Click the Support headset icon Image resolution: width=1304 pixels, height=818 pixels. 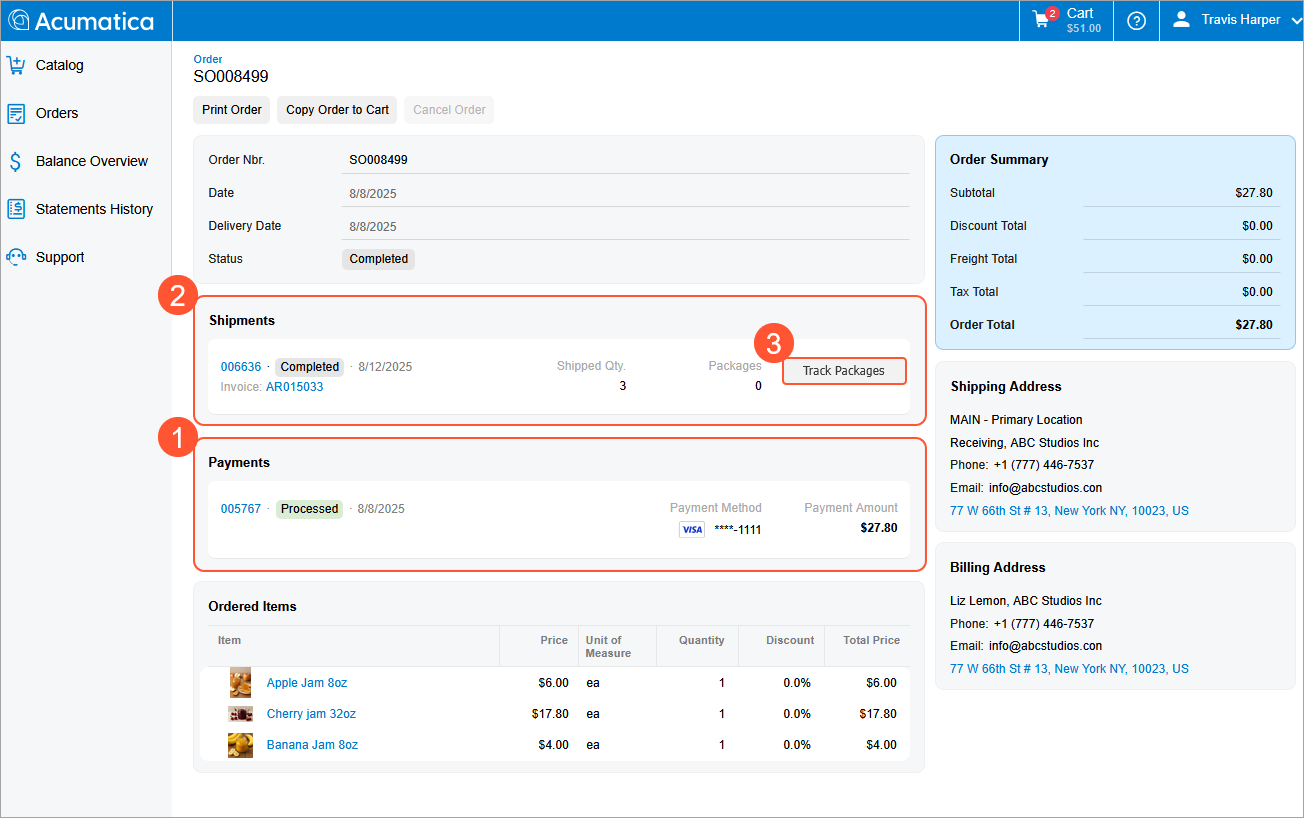tap(16, 258)
